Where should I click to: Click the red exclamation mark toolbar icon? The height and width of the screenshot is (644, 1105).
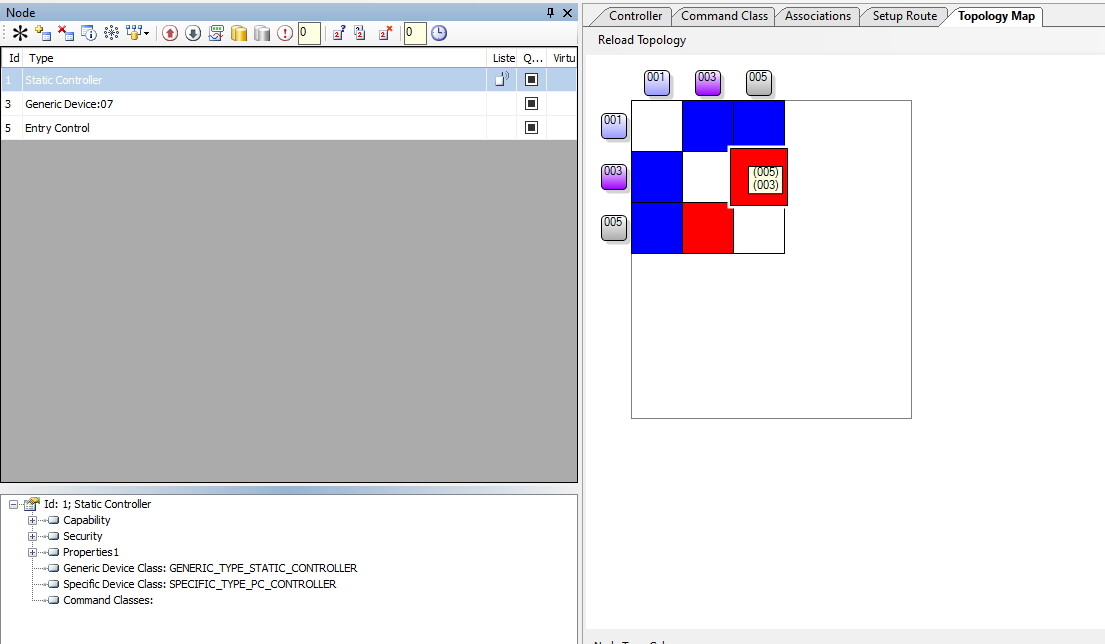coord(285,33)
